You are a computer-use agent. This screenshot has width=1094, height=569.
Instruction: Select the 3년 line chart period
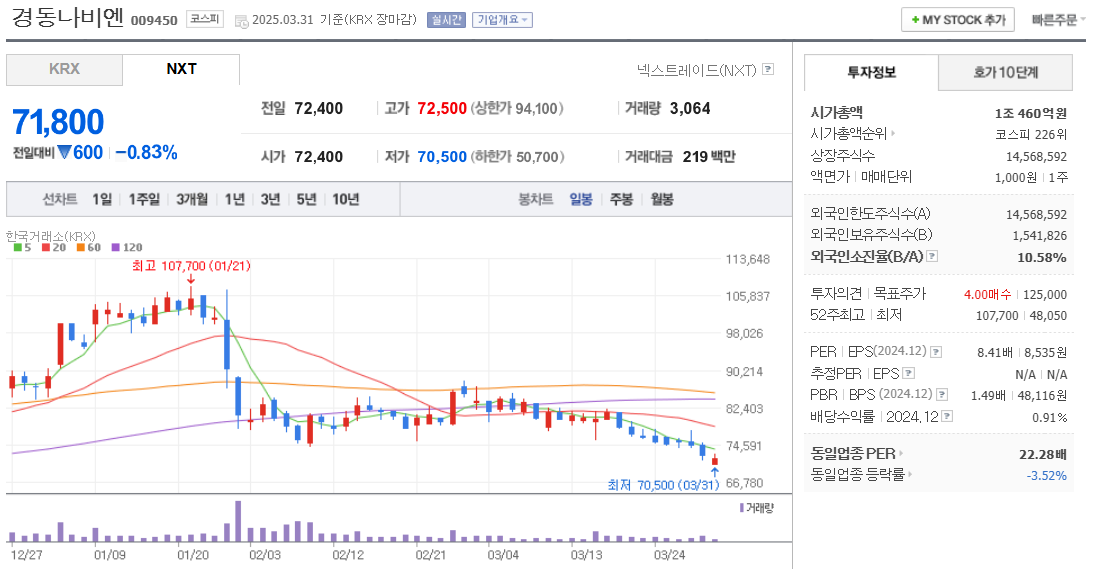pos(270,199)
